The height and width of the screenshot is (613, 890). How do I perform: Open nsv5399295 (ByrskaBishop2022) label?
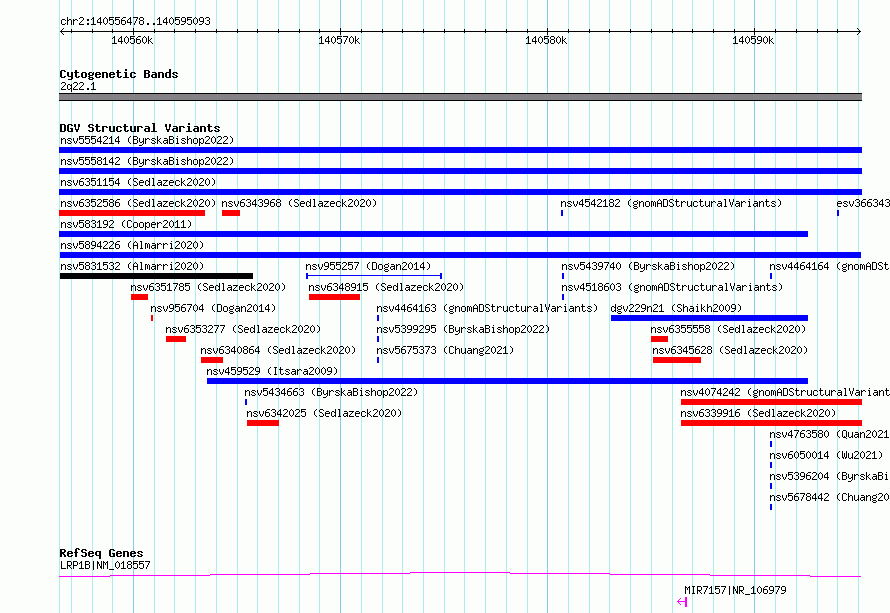[463, 329]
